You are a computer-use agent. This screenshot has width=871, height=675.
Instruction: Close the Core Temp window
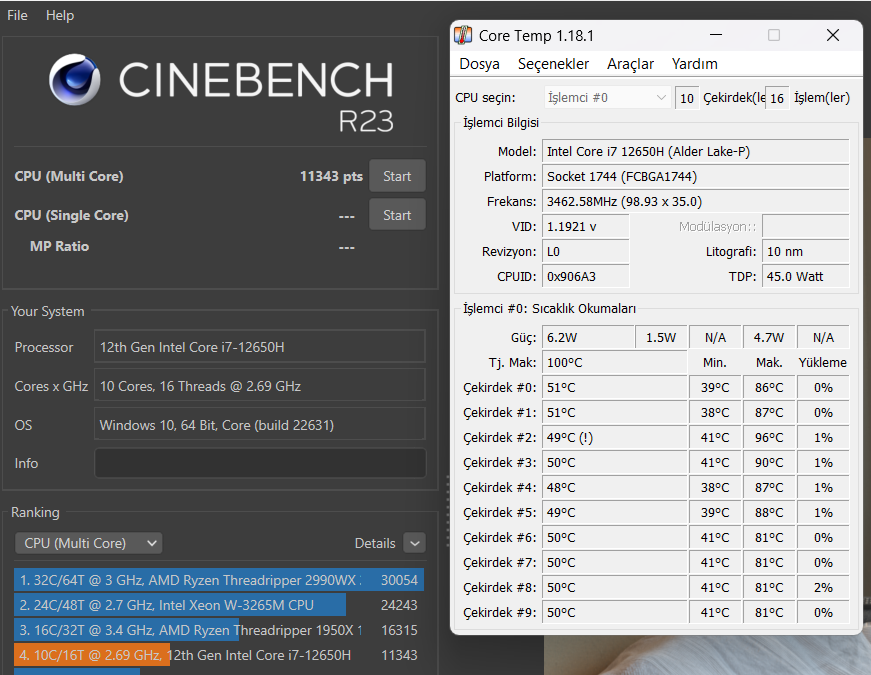(833, 35)
